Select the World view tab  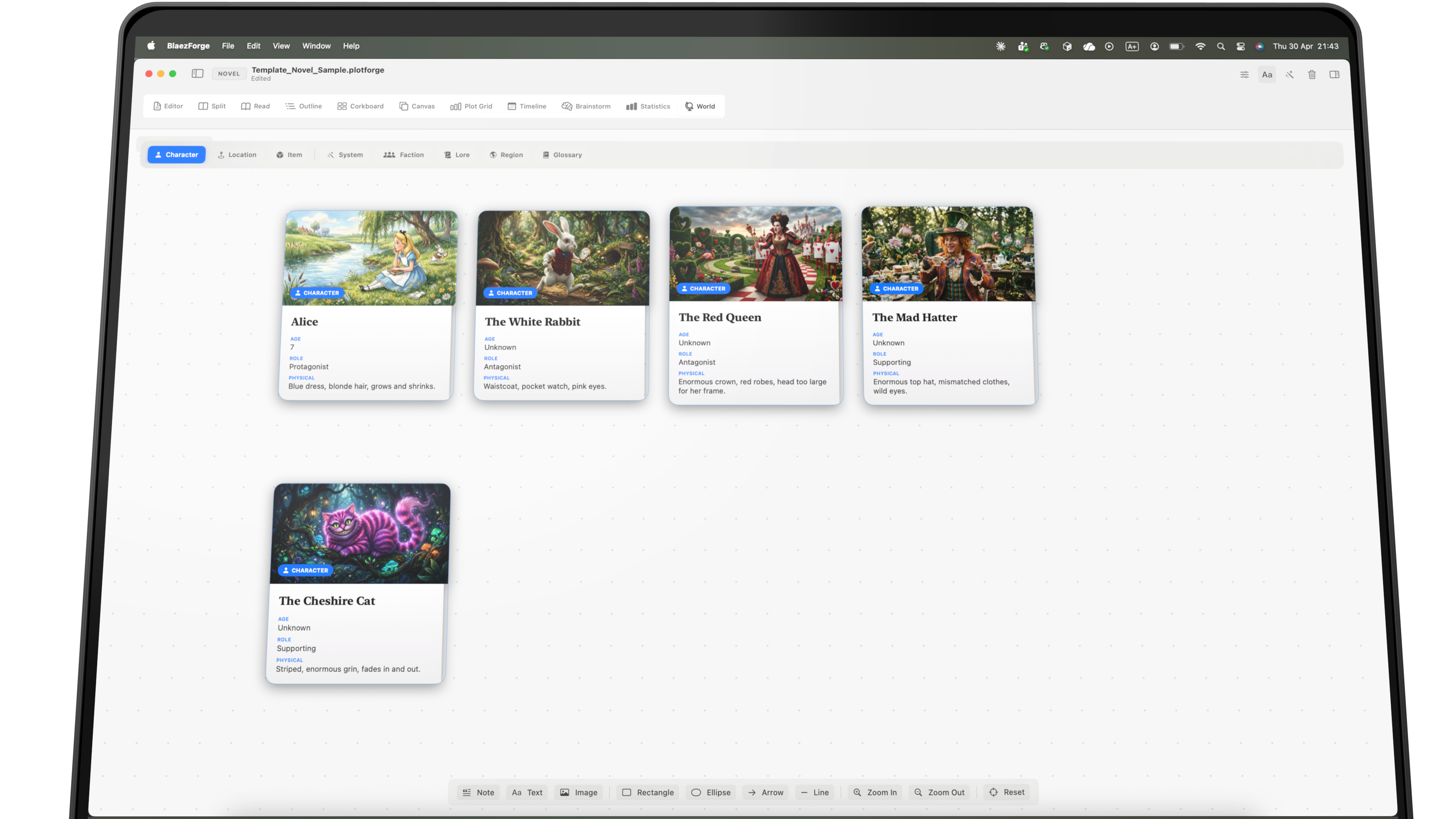(x=700, y=106)
